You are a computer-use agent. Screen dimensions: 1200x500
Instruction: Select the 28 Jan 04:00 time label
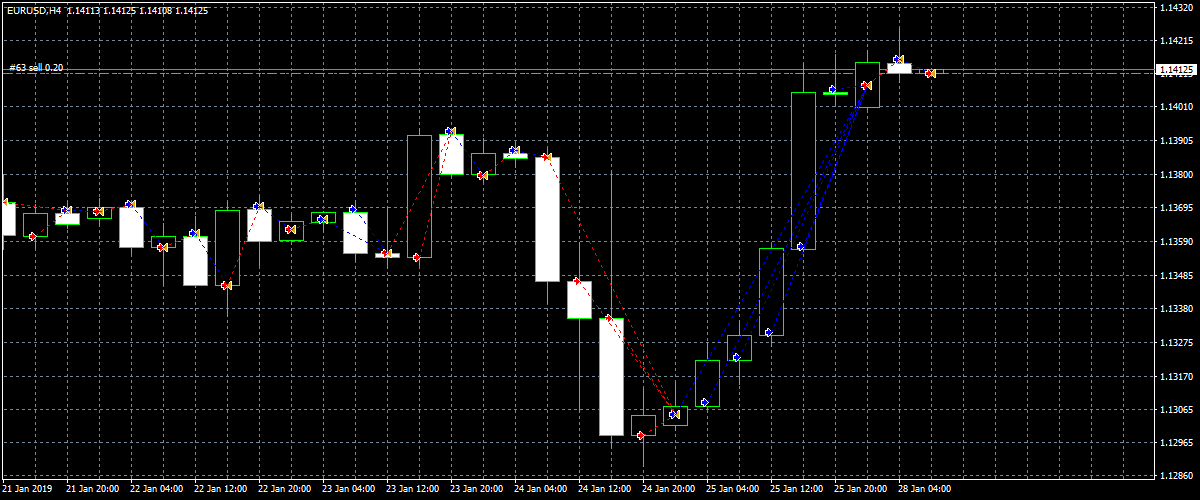924,490
